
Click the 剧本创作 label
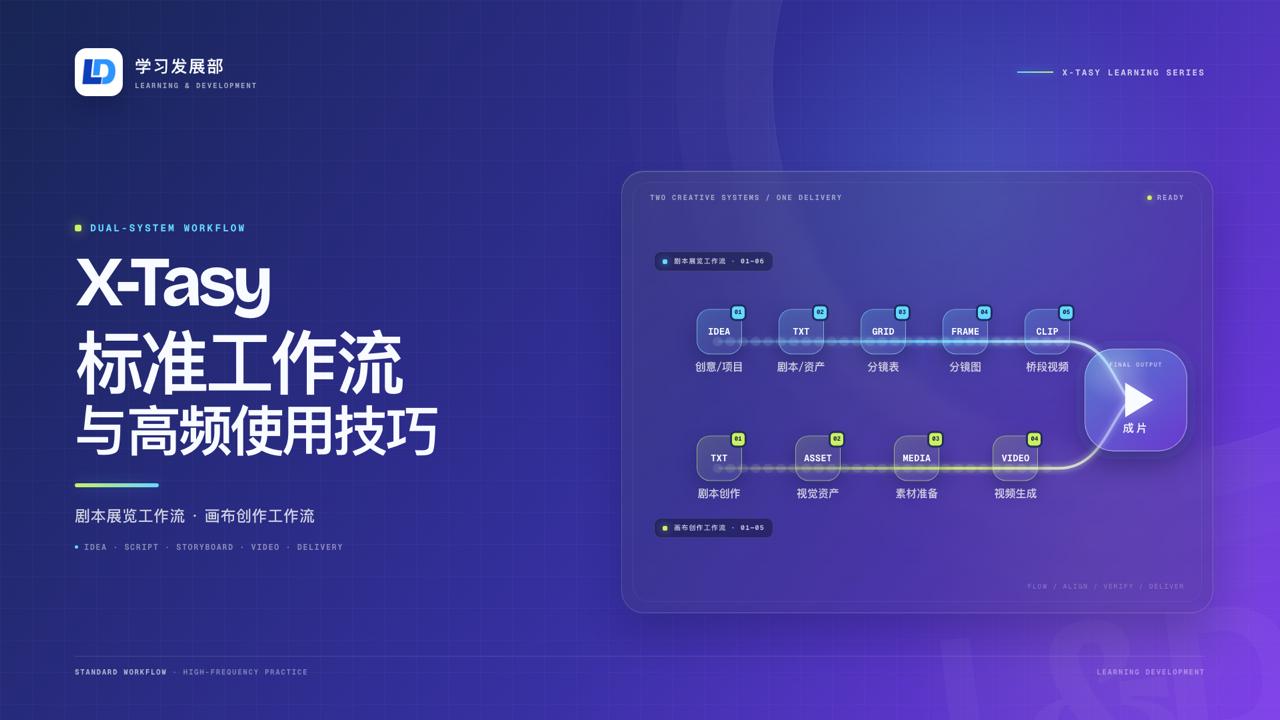(719, 494)
